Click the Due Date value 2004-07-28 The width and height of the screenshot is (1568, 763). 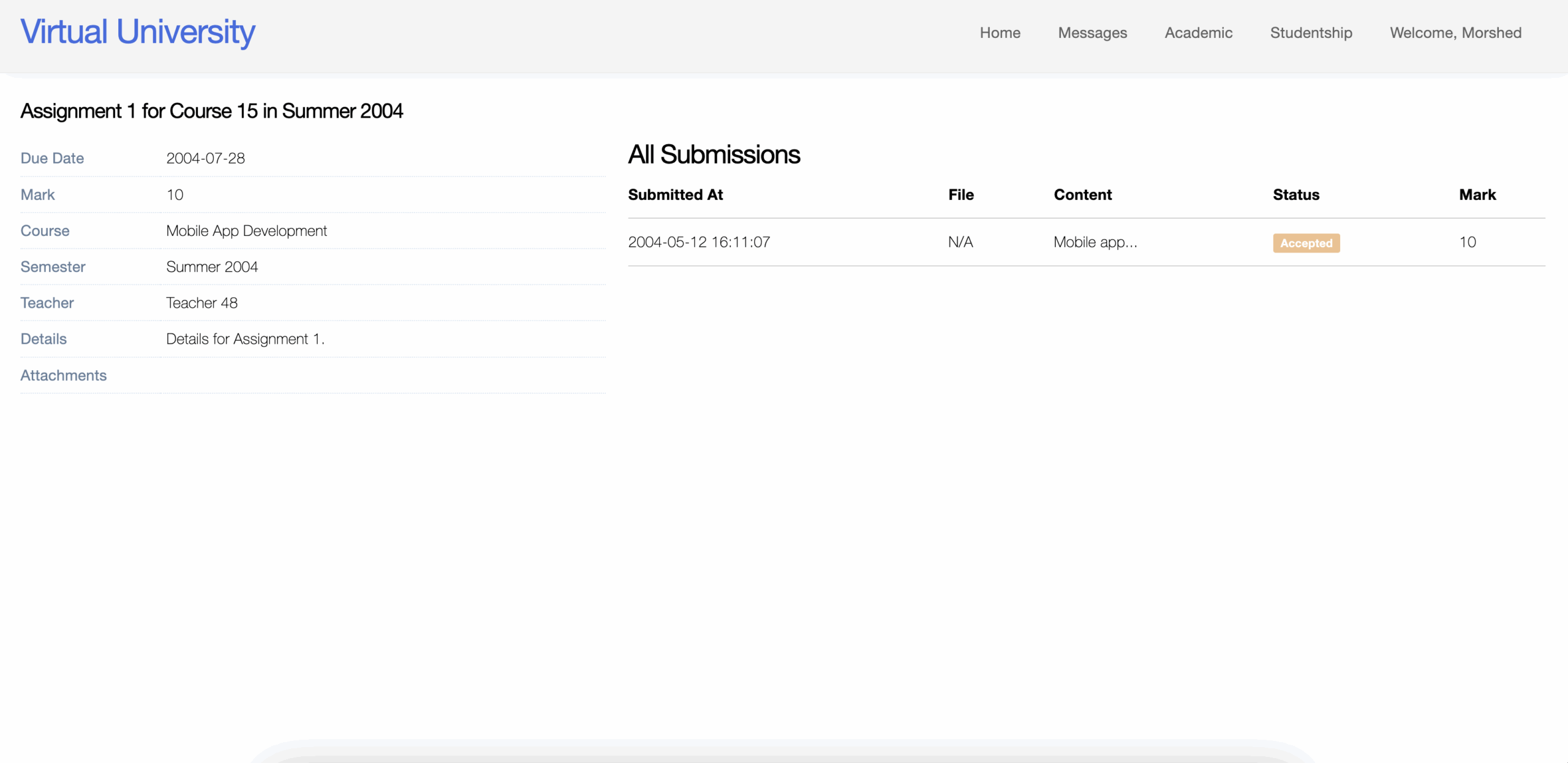205,159
